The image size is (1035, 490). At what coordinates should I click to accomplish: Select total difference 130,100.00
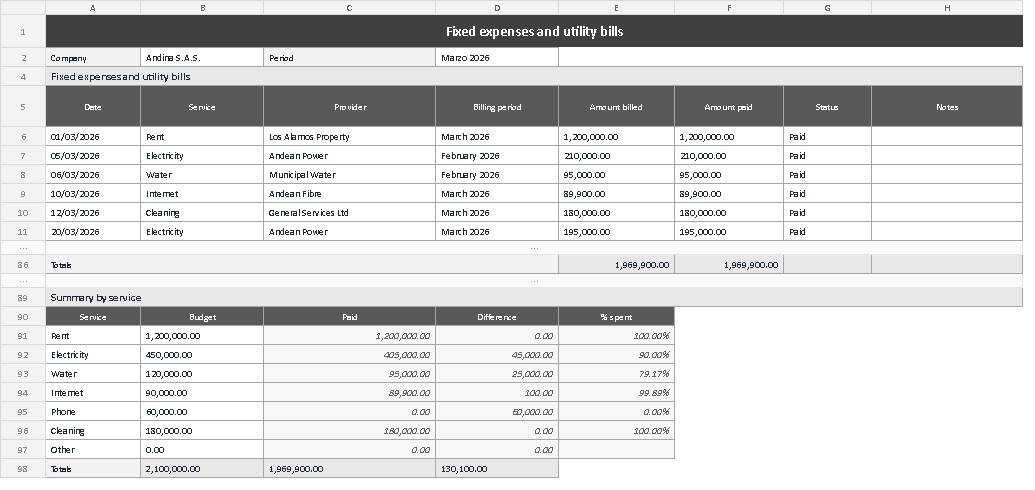(x=497, y=469)
